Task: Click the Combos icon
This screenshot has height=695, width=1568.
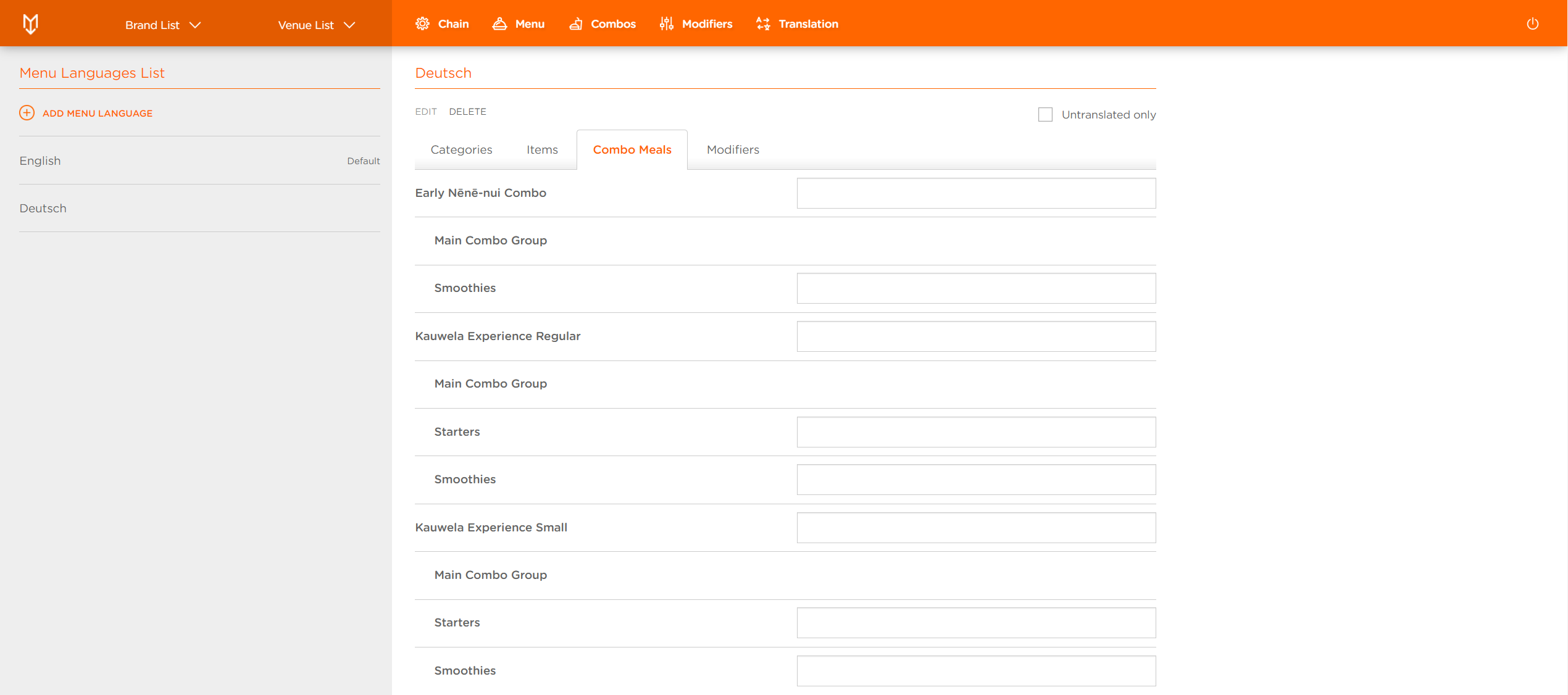Action: coord(575,24)
